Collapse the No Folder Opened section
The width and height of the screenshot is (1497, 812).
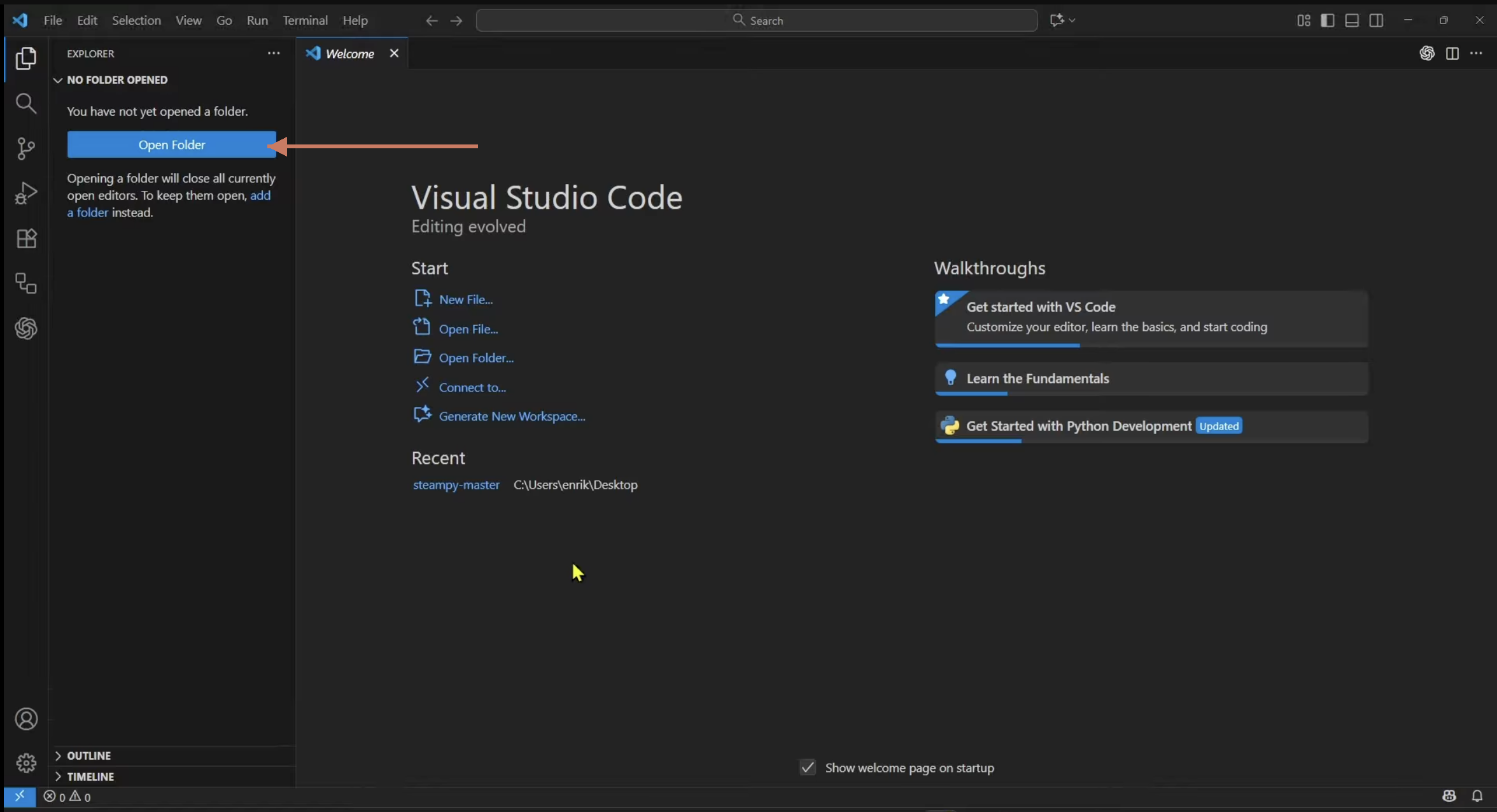click(110, 80)
